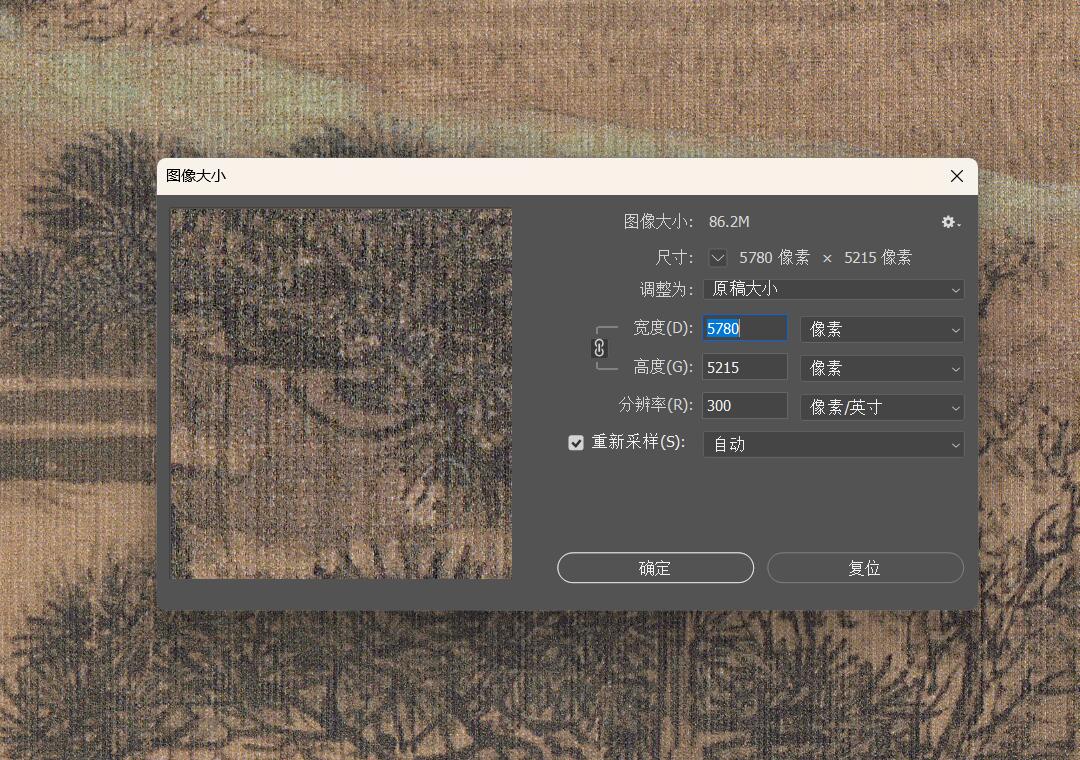Image resolution: width=1080 pixels, height=760 pixels.
Task: Click the 分辨率(R): label
Action: point(655,405)
